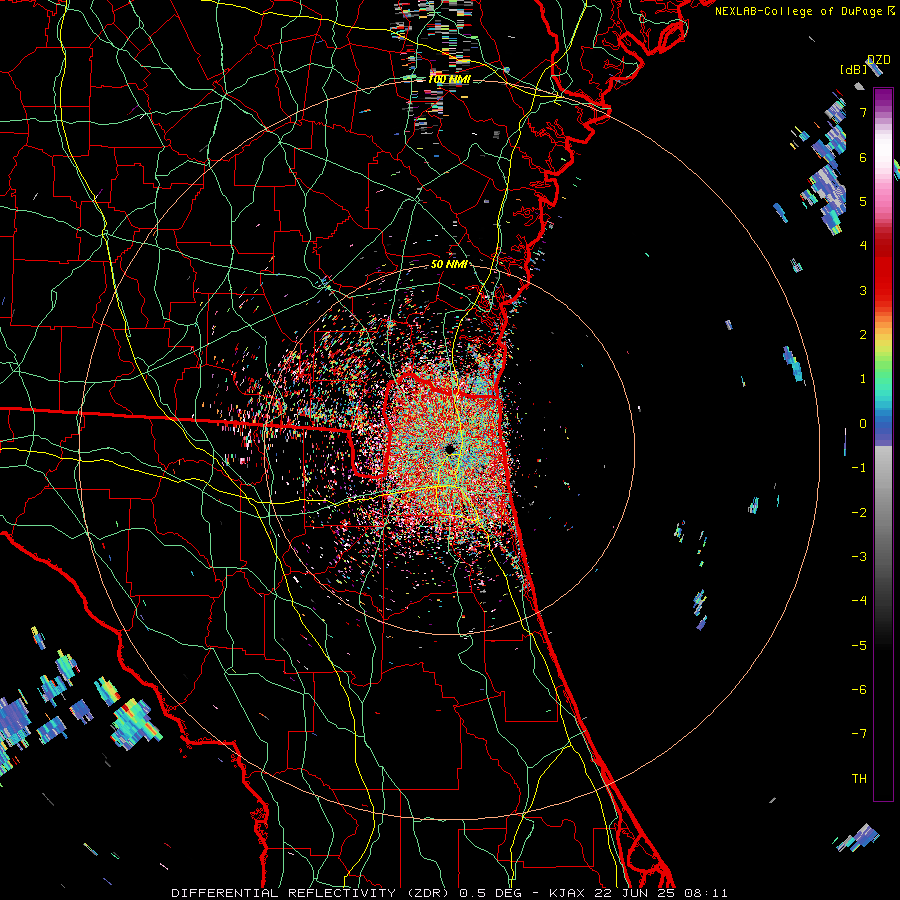Click the 7 value on the color scale
Viewport: 900px width, 900px height.
pos(863,112)
